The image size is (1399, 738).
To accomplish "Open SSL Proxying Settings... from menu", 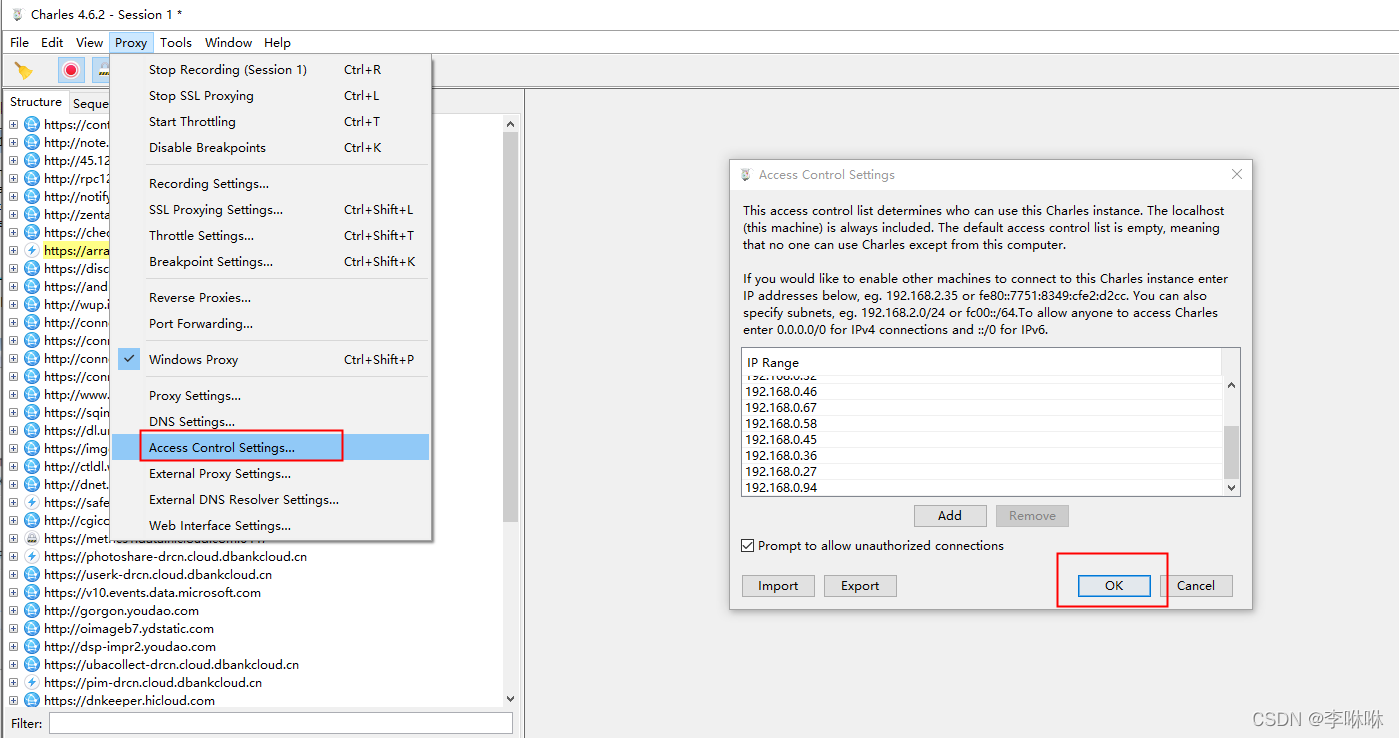I will tap(270, 210).
